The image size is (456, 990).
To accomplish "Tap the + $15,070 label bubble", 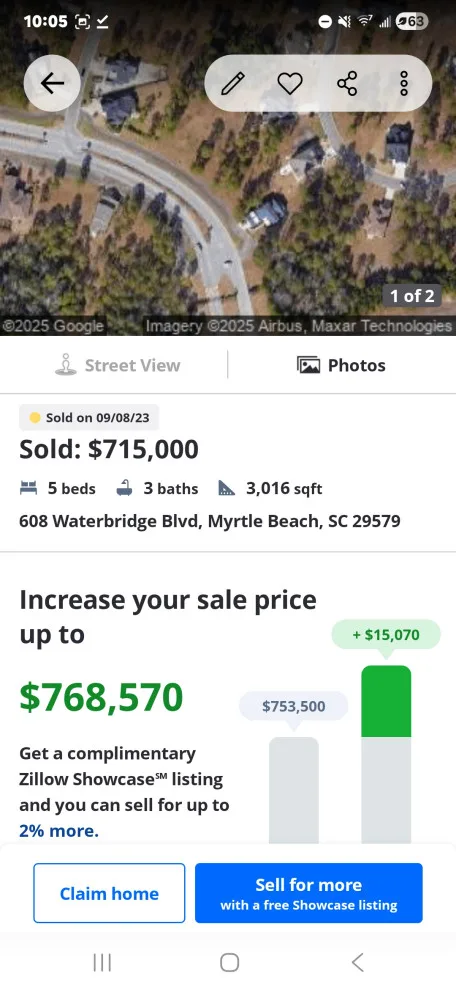I will 386,635.
